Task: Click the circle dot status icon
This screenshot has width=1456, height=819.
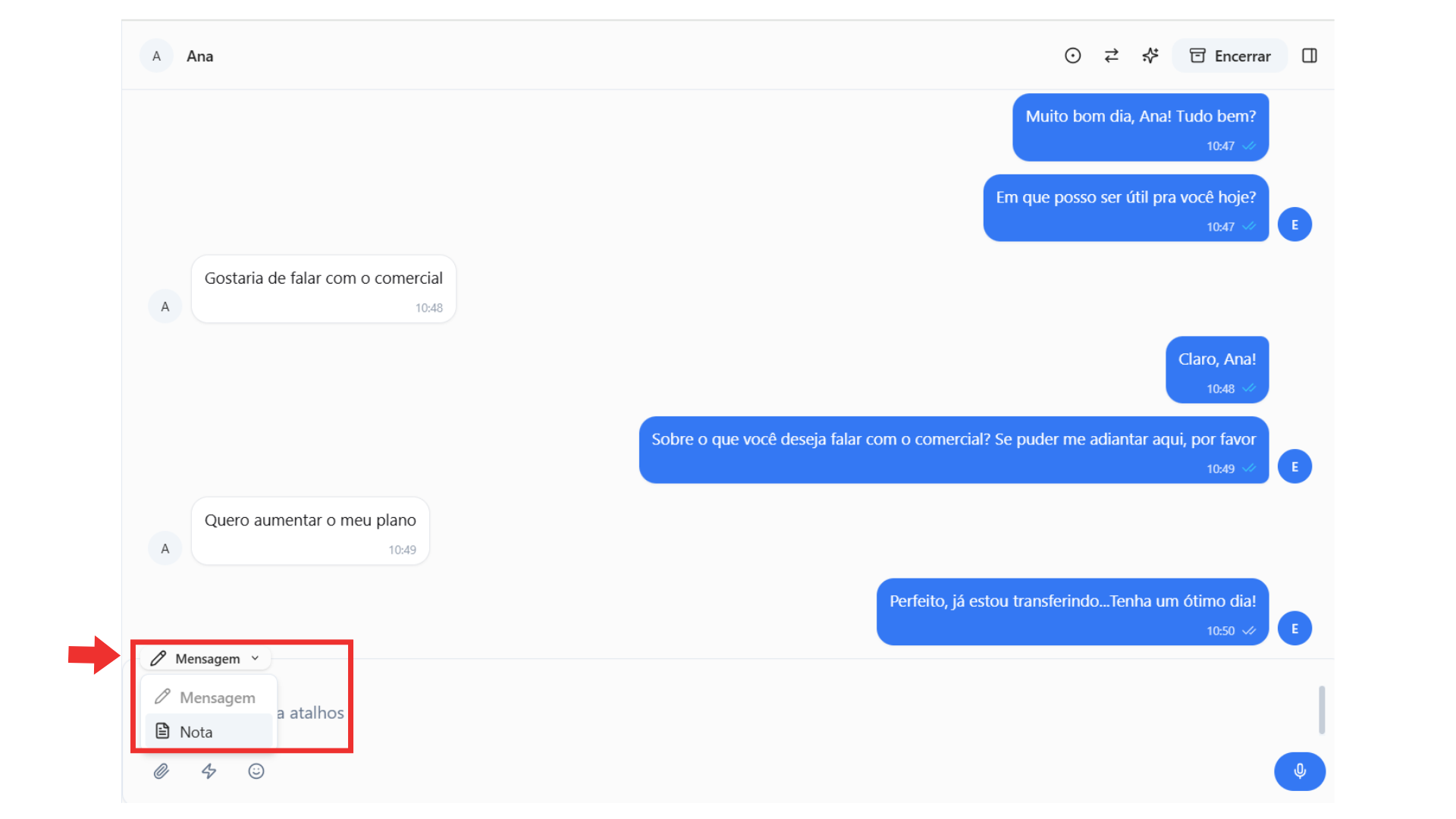Action: (1072, 55)
